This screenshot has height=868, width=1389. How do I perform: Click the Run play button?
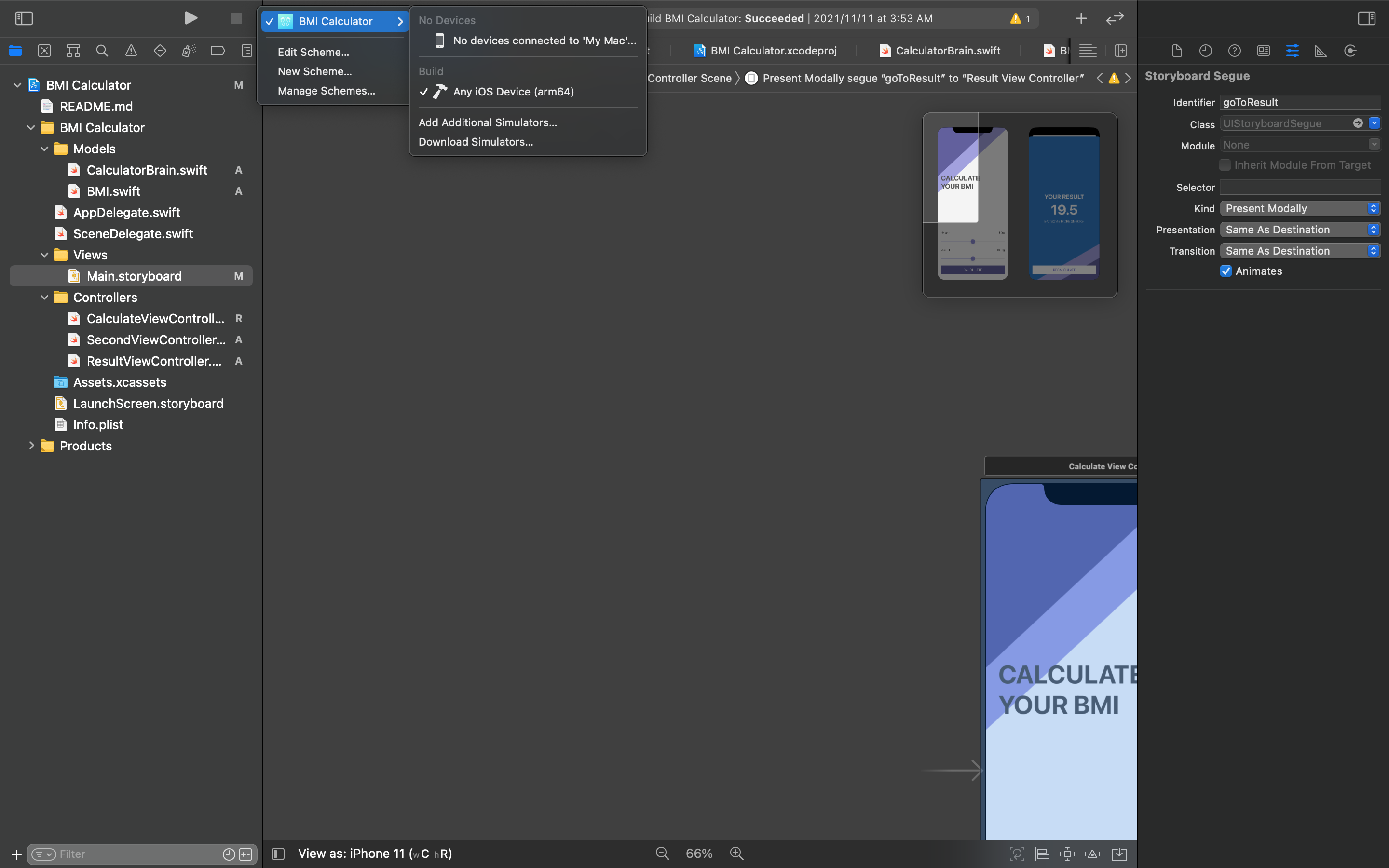coord(191,18)
